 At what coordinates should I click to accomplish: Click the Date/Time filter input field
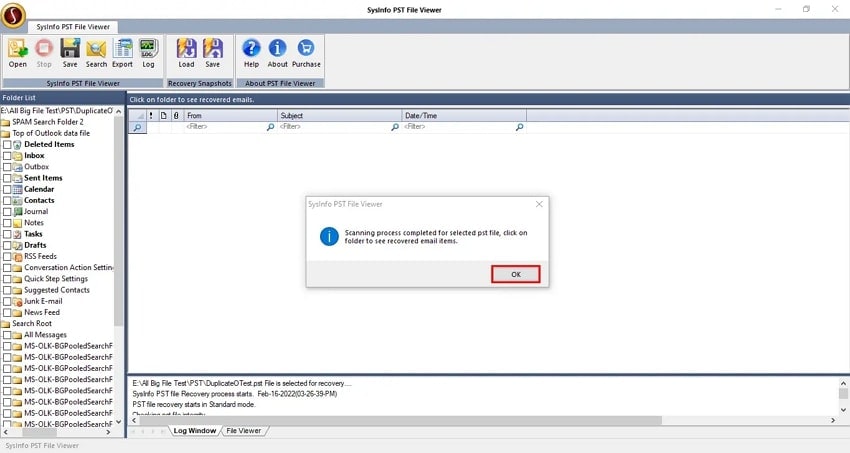tap(459, 127)
